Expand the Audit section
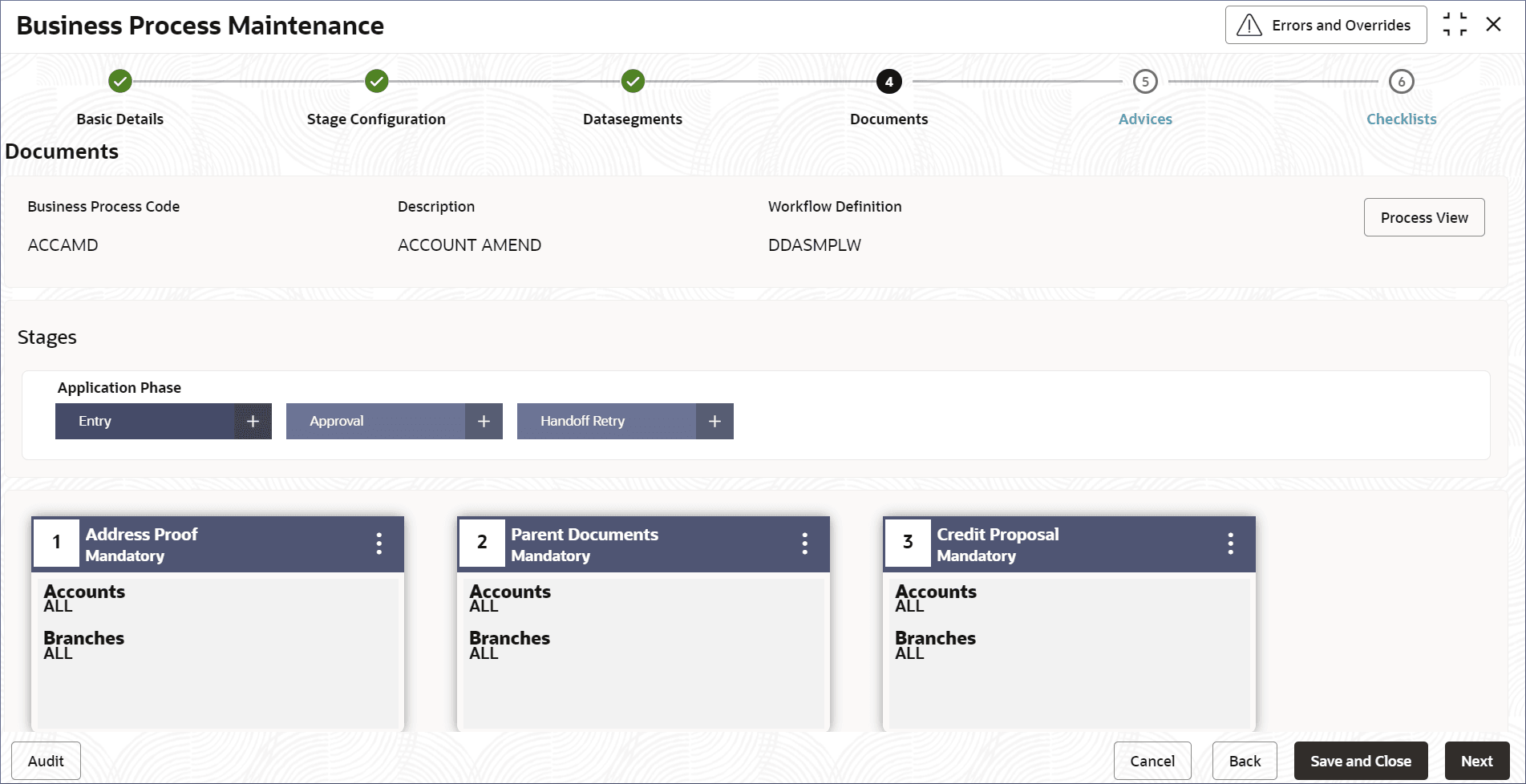The image size is (1526, 784). 46,761
